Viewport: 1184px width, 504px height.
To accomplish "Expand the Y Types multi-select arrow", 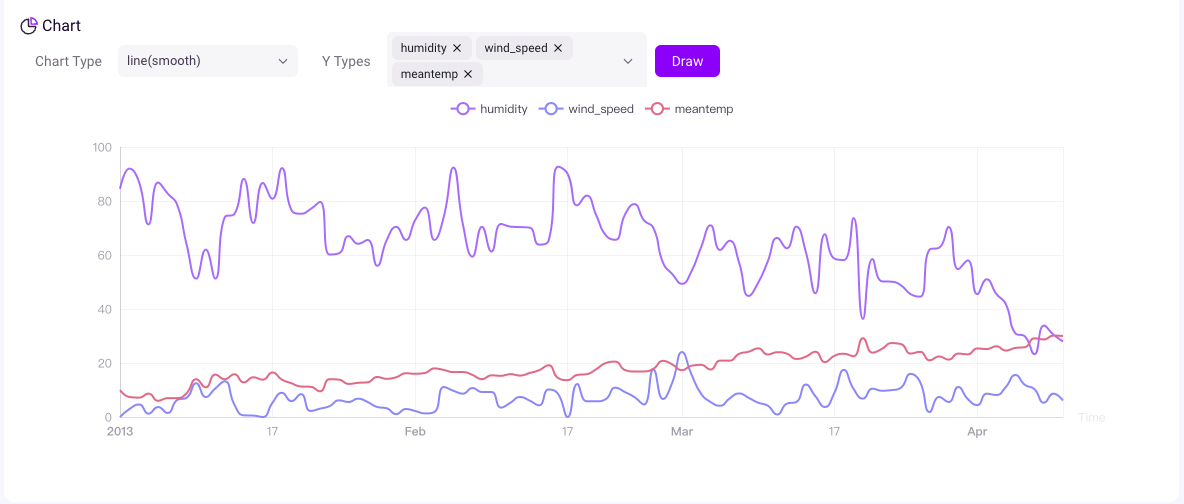I will [x=628, y=61].
